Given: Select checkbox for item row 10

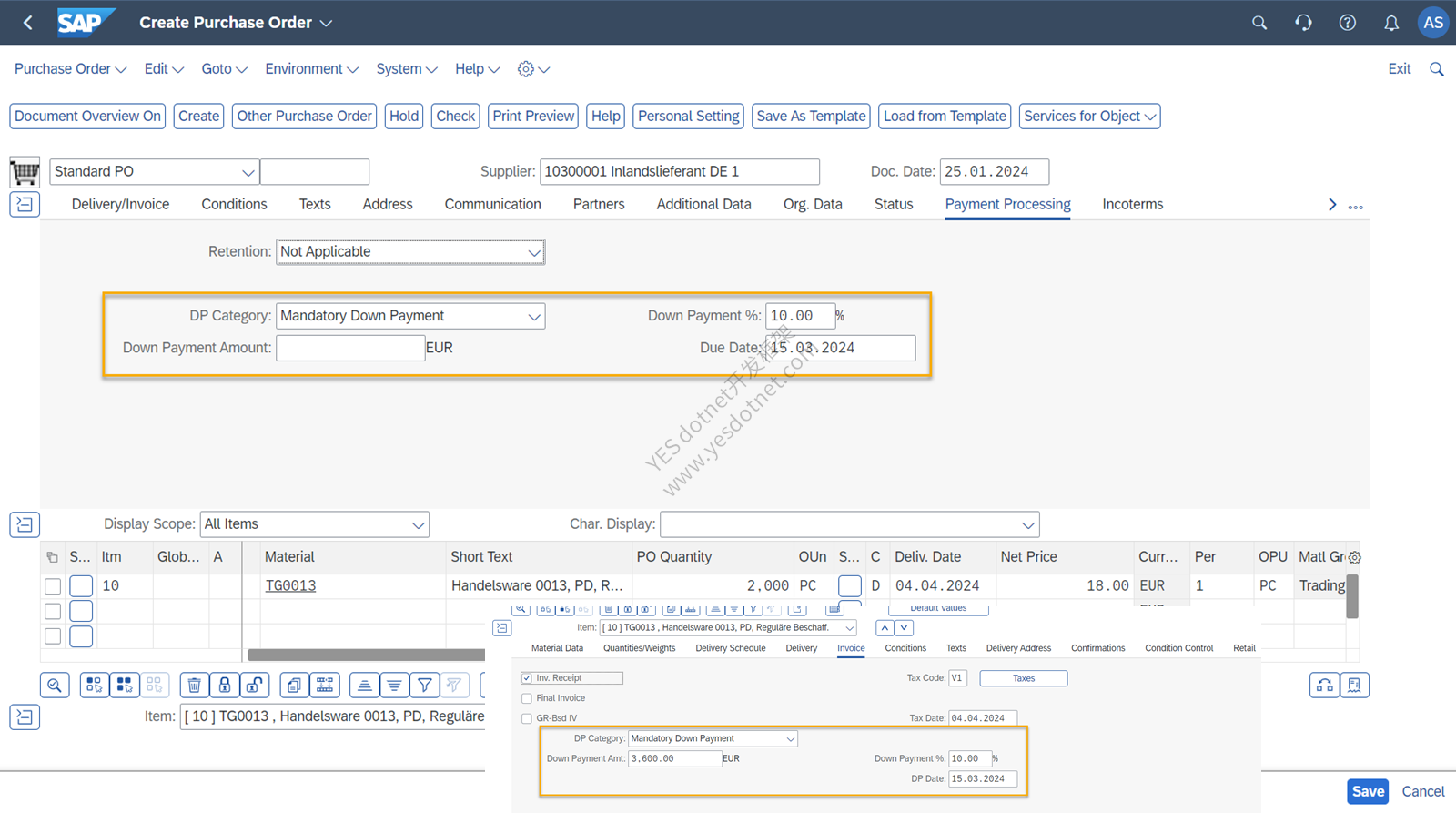Looking at the screenshot, I should point(53,586).
